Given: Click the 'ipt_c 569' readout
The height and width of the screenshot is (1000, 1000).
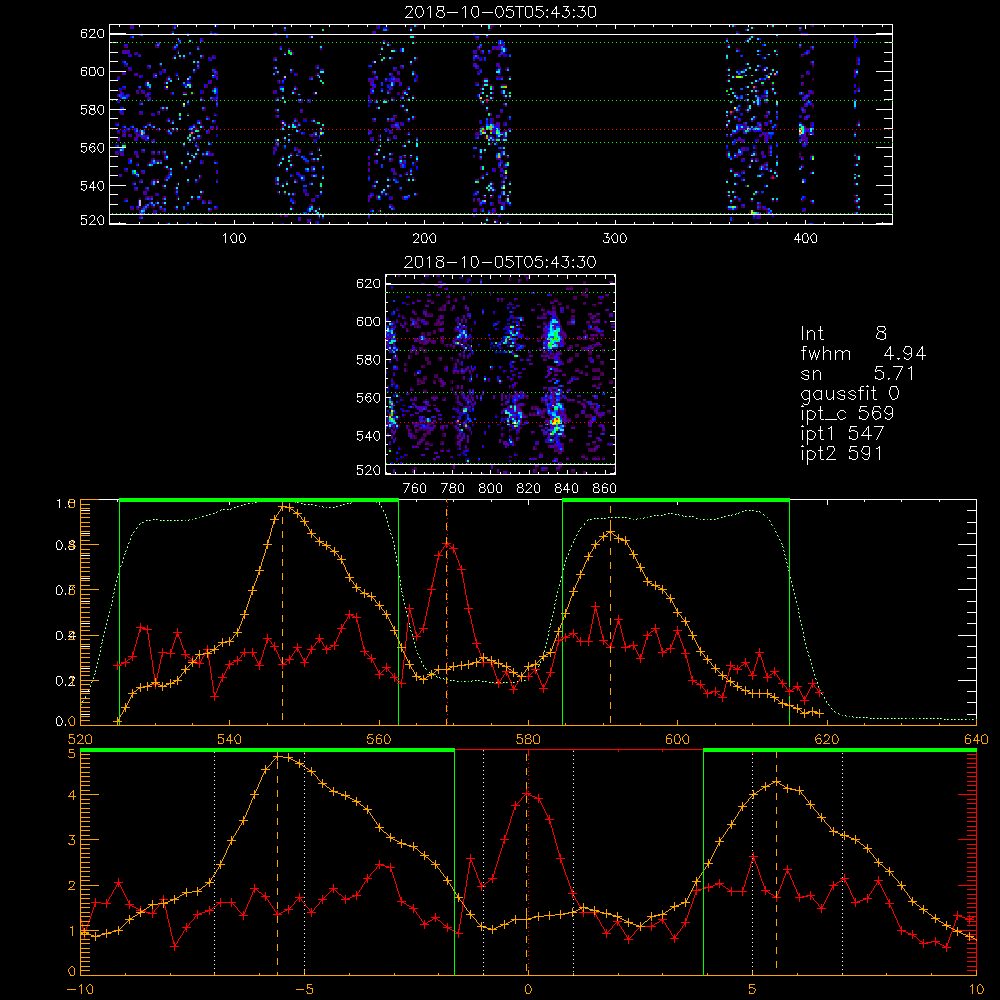Looking at the screenshot, I should [x=848, y=413].
